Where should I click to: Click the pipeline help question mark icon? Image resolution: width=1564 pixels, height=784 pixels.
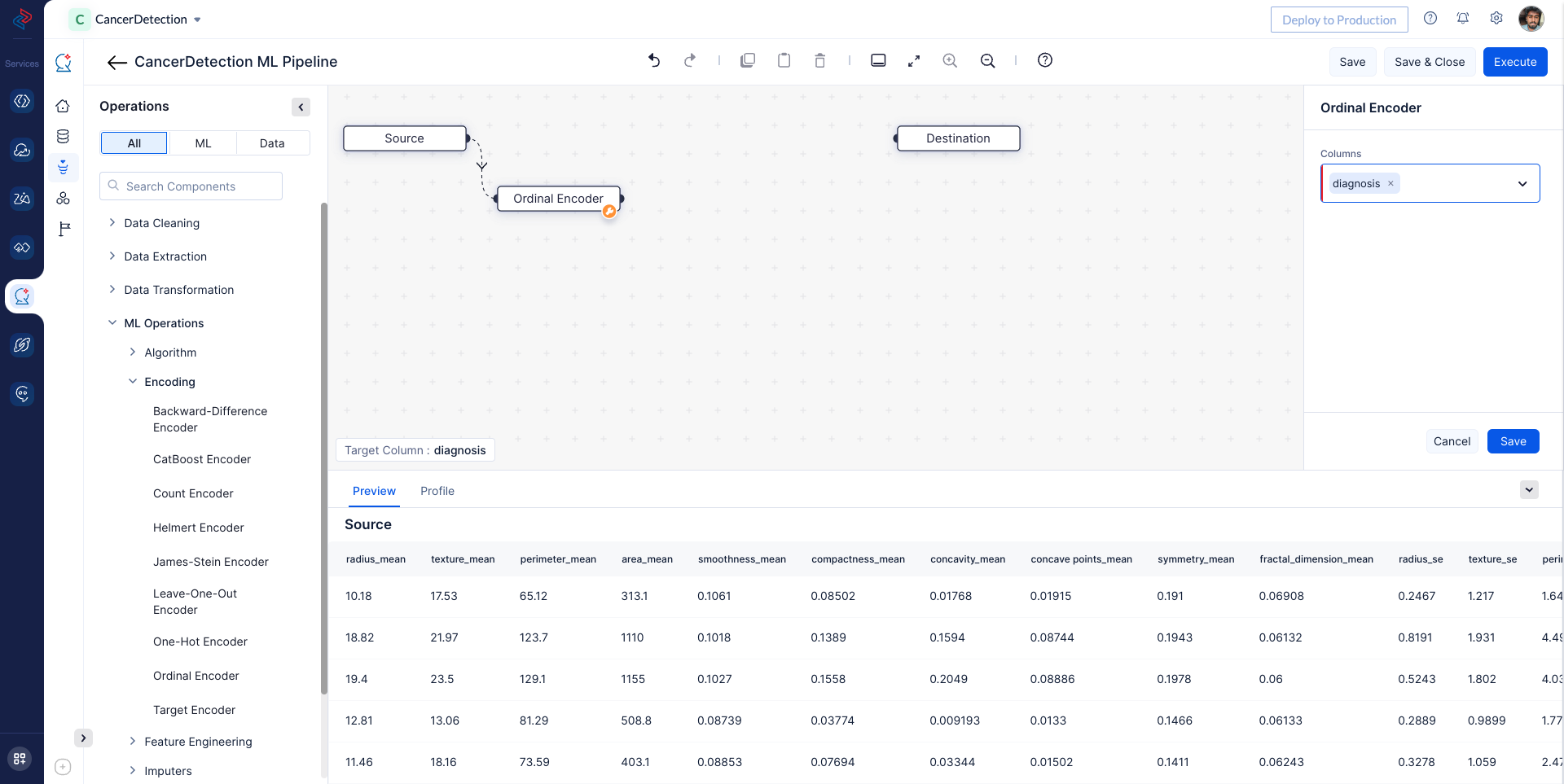[x=1045, y=60]
